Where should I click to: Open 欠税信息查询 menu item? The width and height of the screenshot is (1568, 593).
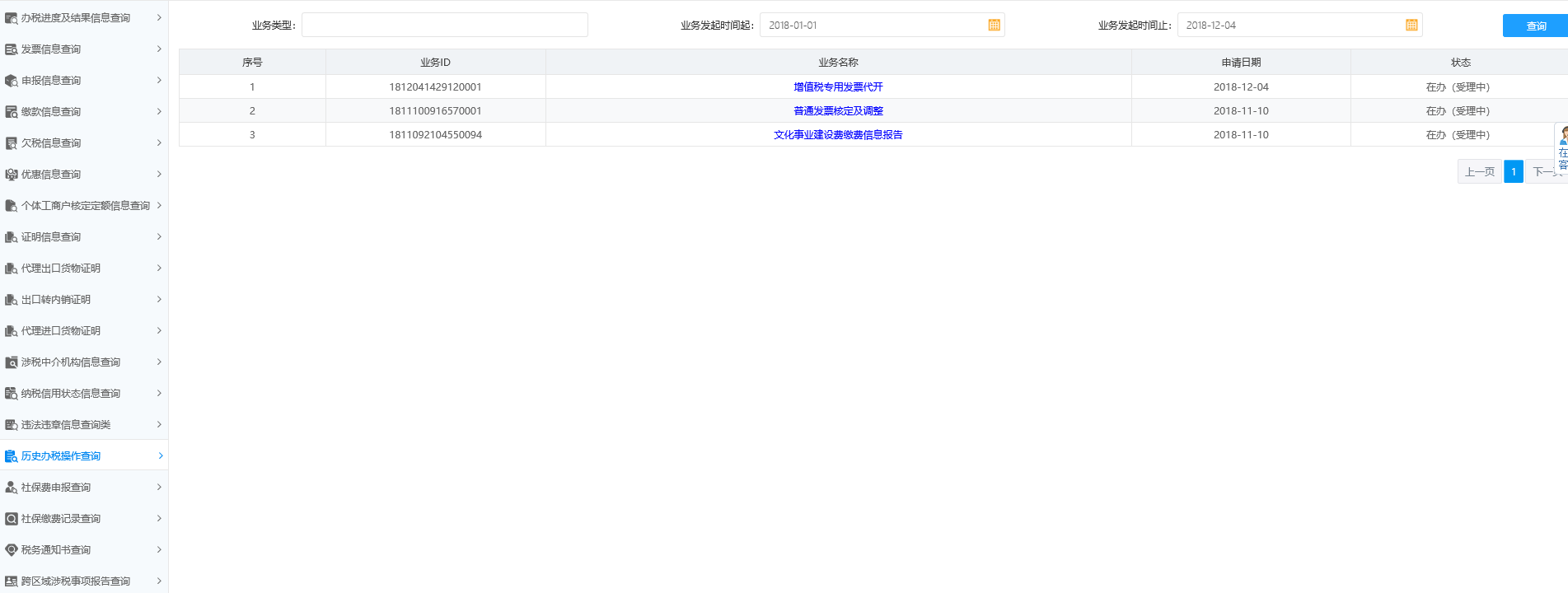pyautogui.click(x=84, y=143)
